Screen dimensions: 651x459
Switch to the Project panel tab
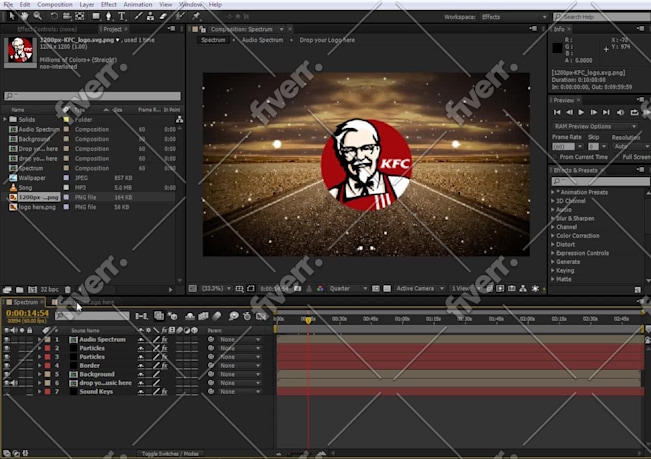click(112, 29)
